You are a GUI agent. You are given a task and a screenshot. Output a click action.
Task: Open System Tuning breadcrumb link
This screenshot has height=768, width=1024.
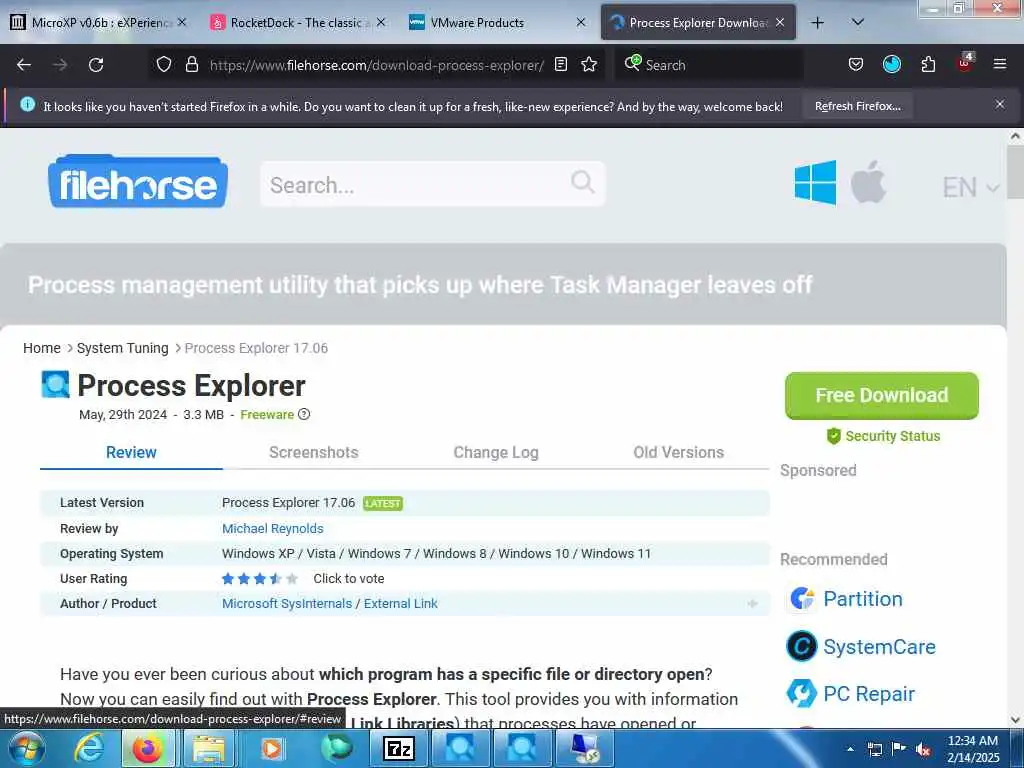tap(122, 348)
